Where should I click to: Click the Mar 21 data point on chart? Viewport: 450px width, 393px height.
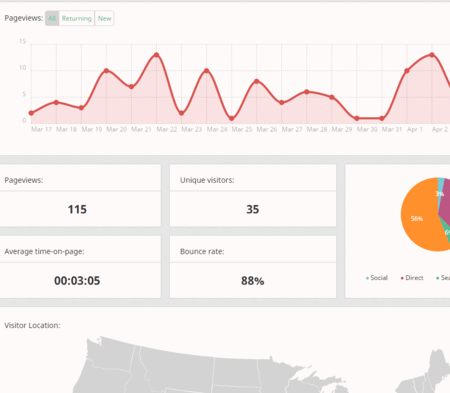click(131, 87)
